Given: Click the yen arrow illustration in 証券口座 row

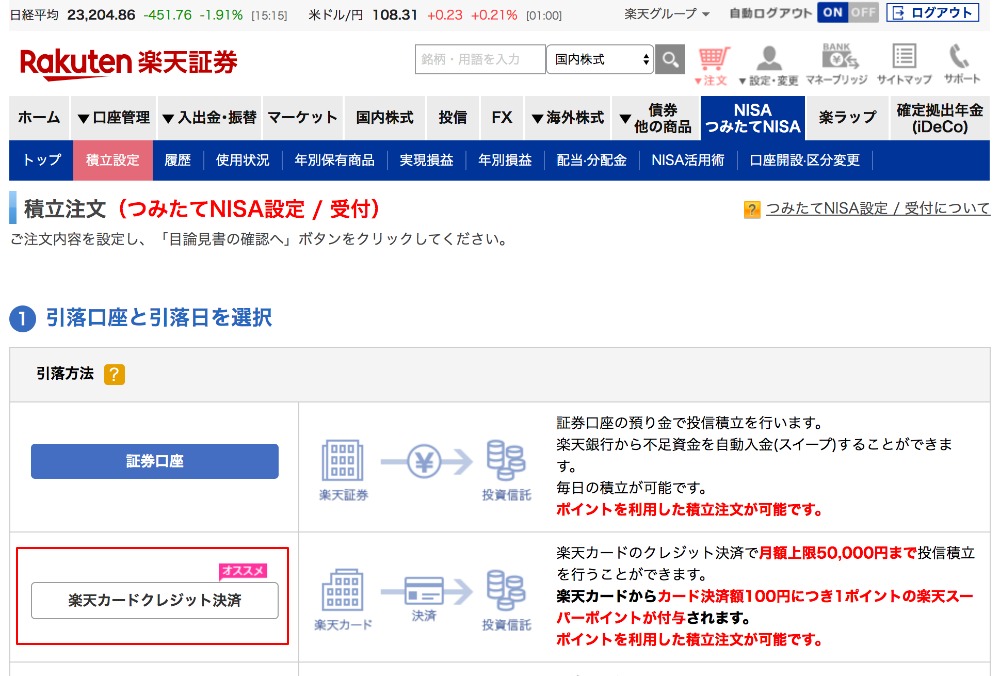Looking at the screenshot, I should click(x=427, y=461).
